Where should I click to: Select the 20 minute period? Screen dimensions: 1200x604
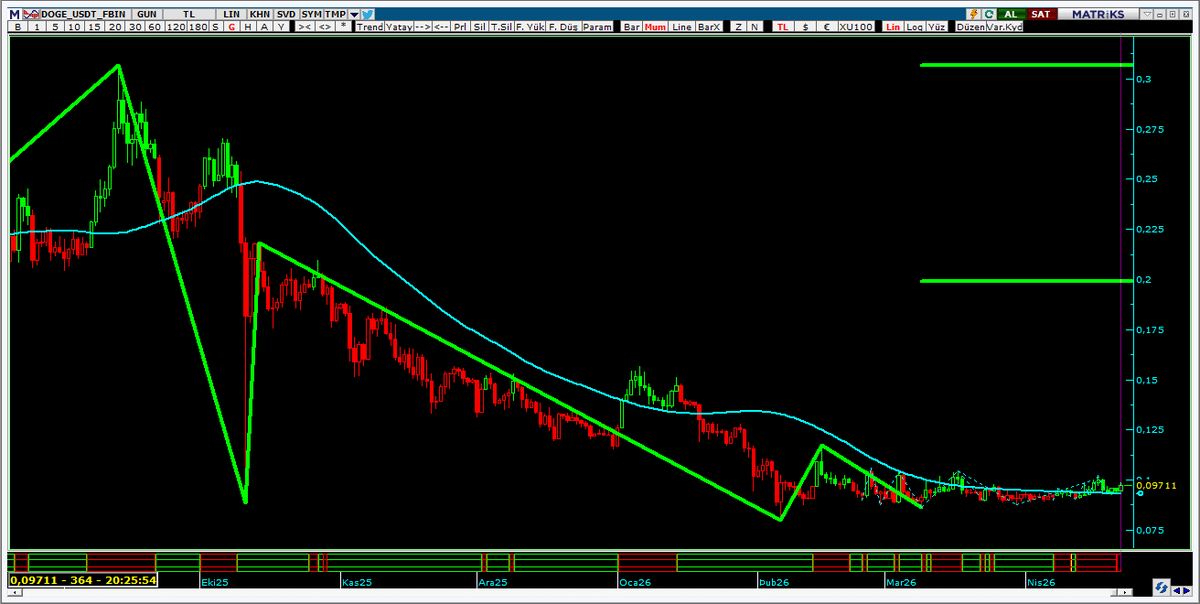click(115, 27)
